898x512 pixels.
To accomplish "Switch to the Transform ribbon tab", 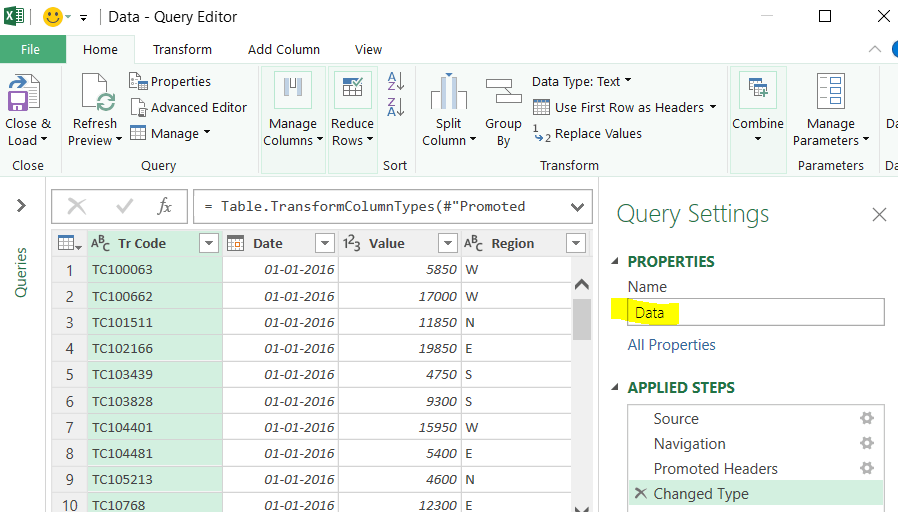I will pos(182,50).
